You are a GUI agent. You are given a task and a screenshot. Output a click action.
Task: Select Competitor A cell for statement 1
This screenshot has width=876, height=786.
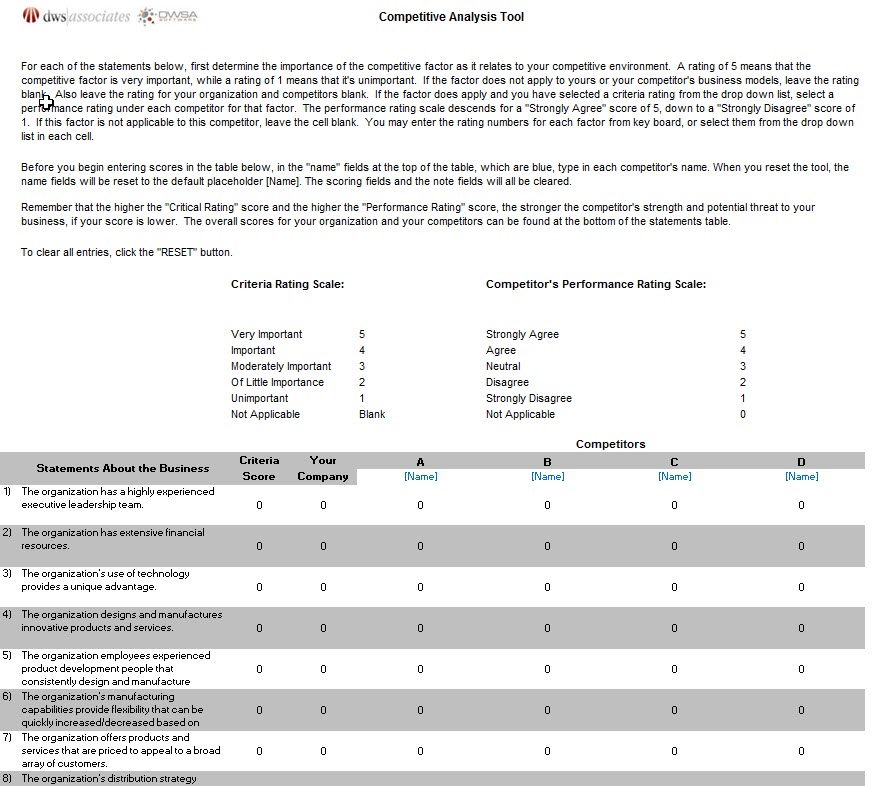(421, 505)
